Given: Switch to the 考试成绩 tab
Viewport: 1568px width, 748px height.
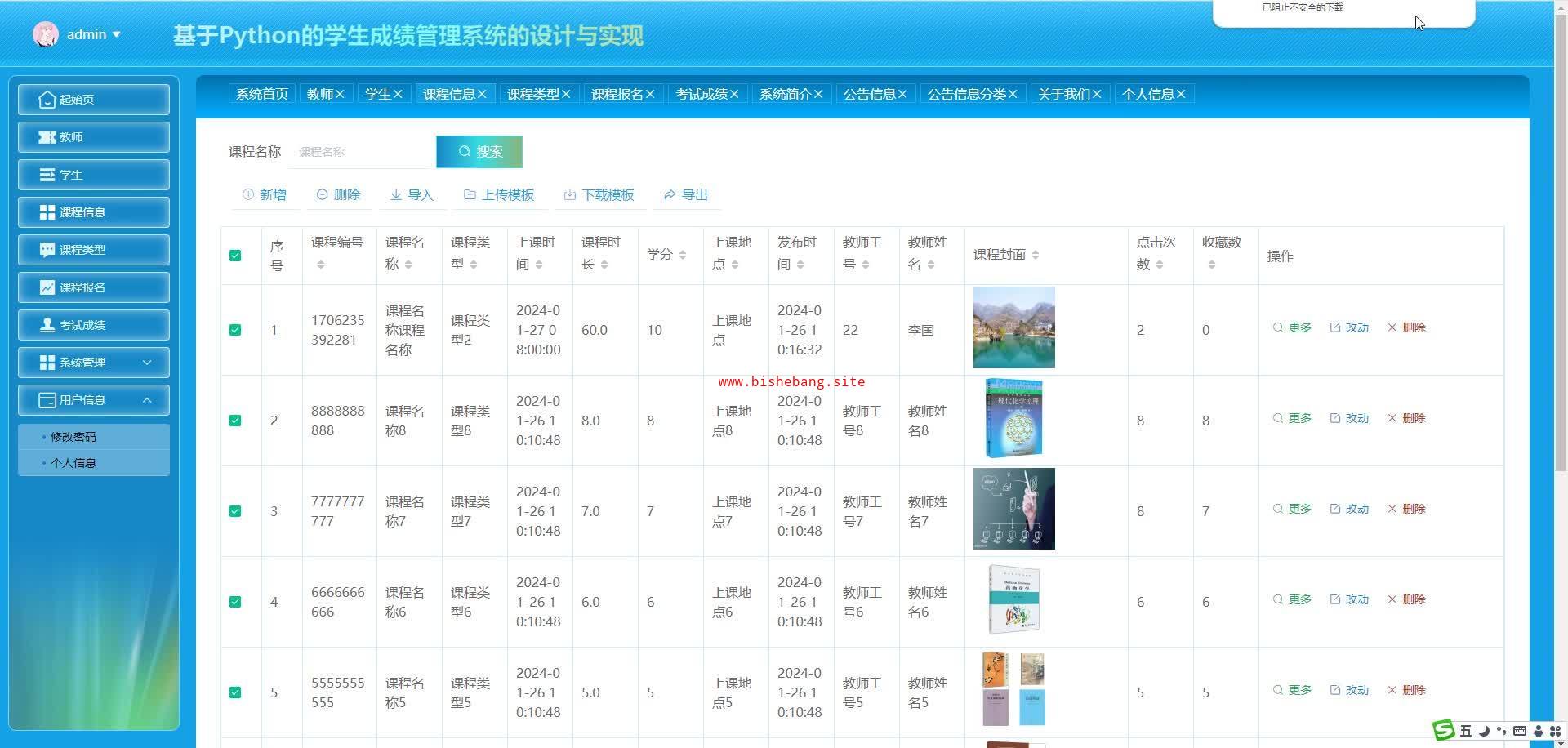Looking at the screenshot, I should (x=701, y=95).
